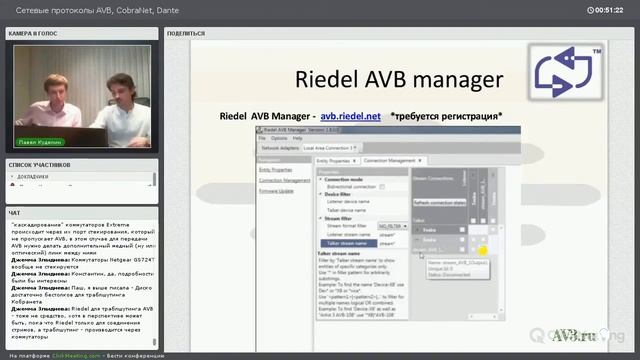
Task: Click the ClickMeeting.com link in the footer
Action: [x=76, y=356]
